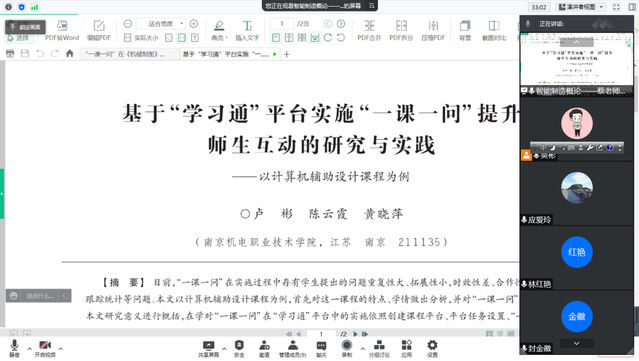Click the PDF转Word conversion icon
This screenshot has height=361, width=639.
click(x=62, y=31)
